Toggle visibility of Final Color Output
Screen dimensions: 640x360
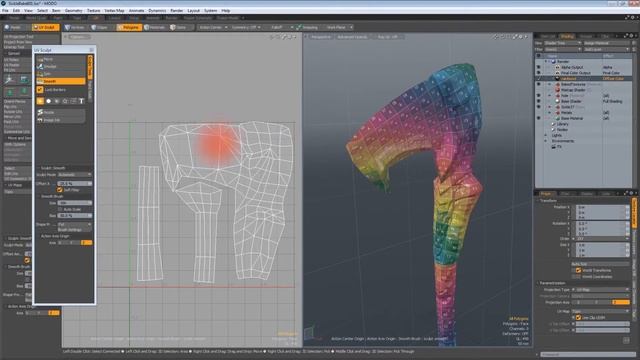click(x=539, y=73)
